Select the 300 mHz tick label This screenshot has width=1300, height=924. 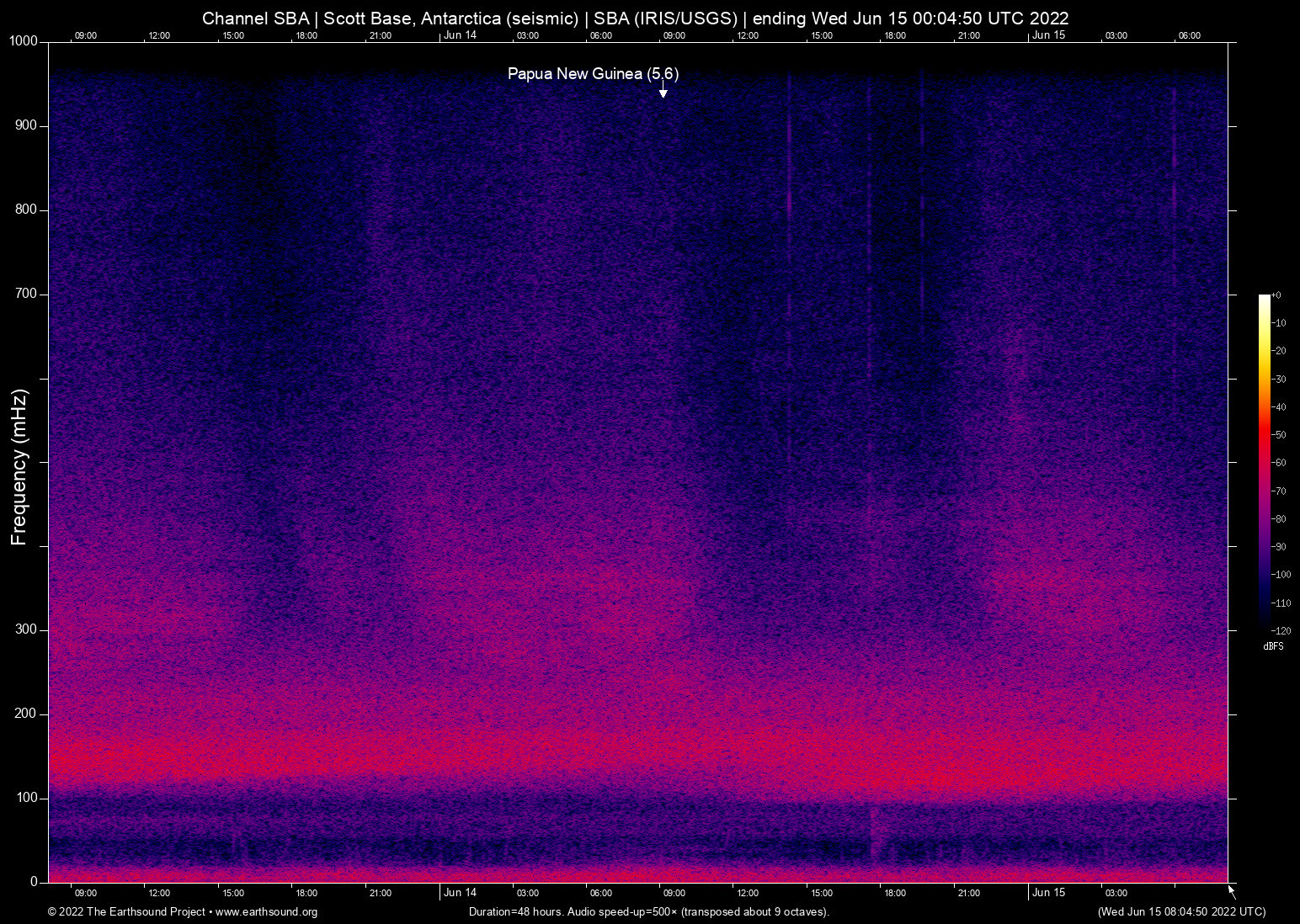click(26, 629)
